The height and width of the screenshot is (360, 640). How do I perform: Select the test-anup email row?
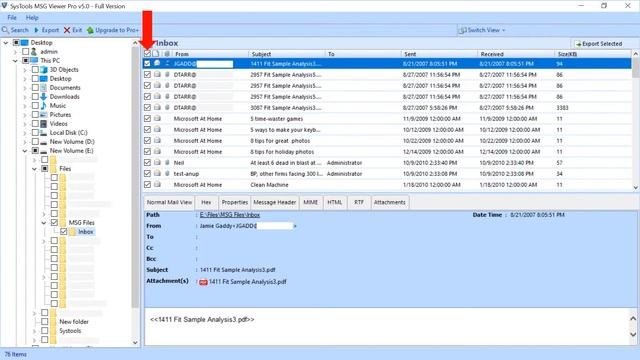pyautogui.click(x=387, y=174)
